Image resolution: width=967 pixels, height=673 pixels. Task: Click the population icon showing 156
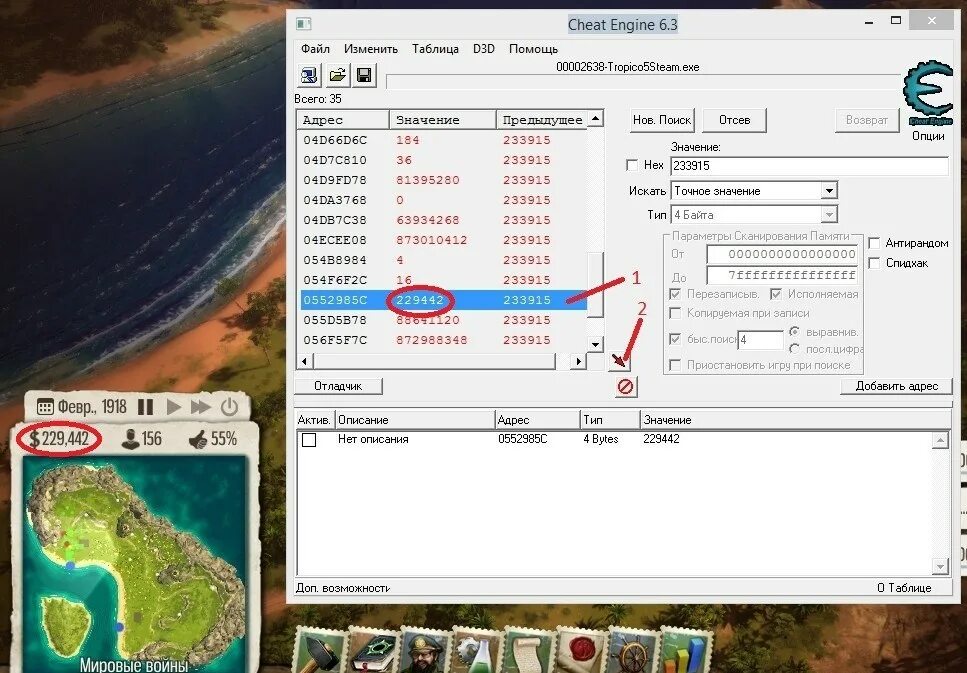130,439
